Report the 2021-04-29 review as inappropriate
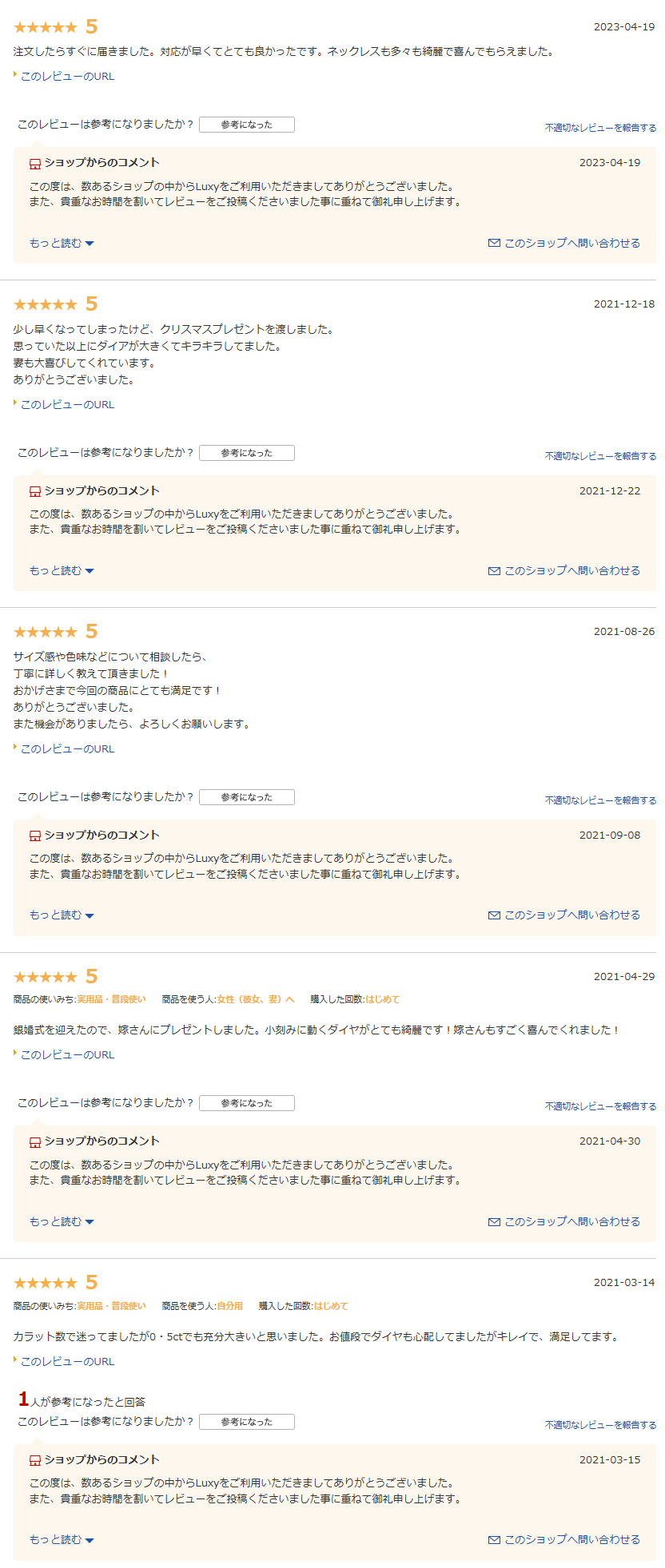665x1568 pixels. [x=600, y=1106]
